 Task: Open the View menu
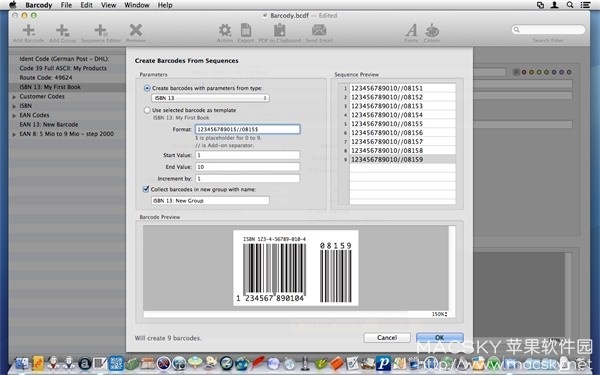tap(109, 5)
